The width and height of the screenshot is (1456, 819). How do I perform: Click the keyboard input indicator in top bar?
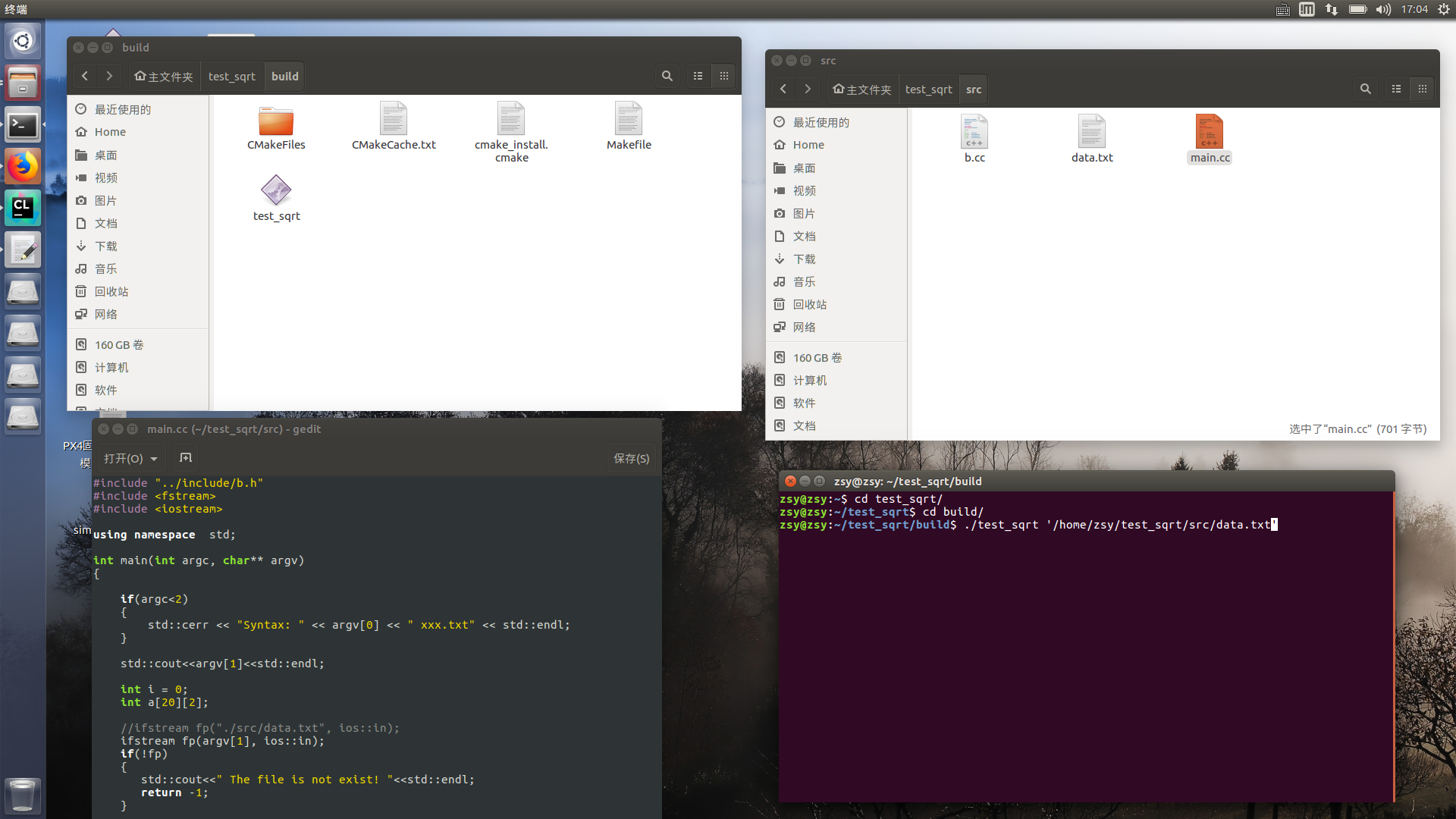tap(1282, 10)
